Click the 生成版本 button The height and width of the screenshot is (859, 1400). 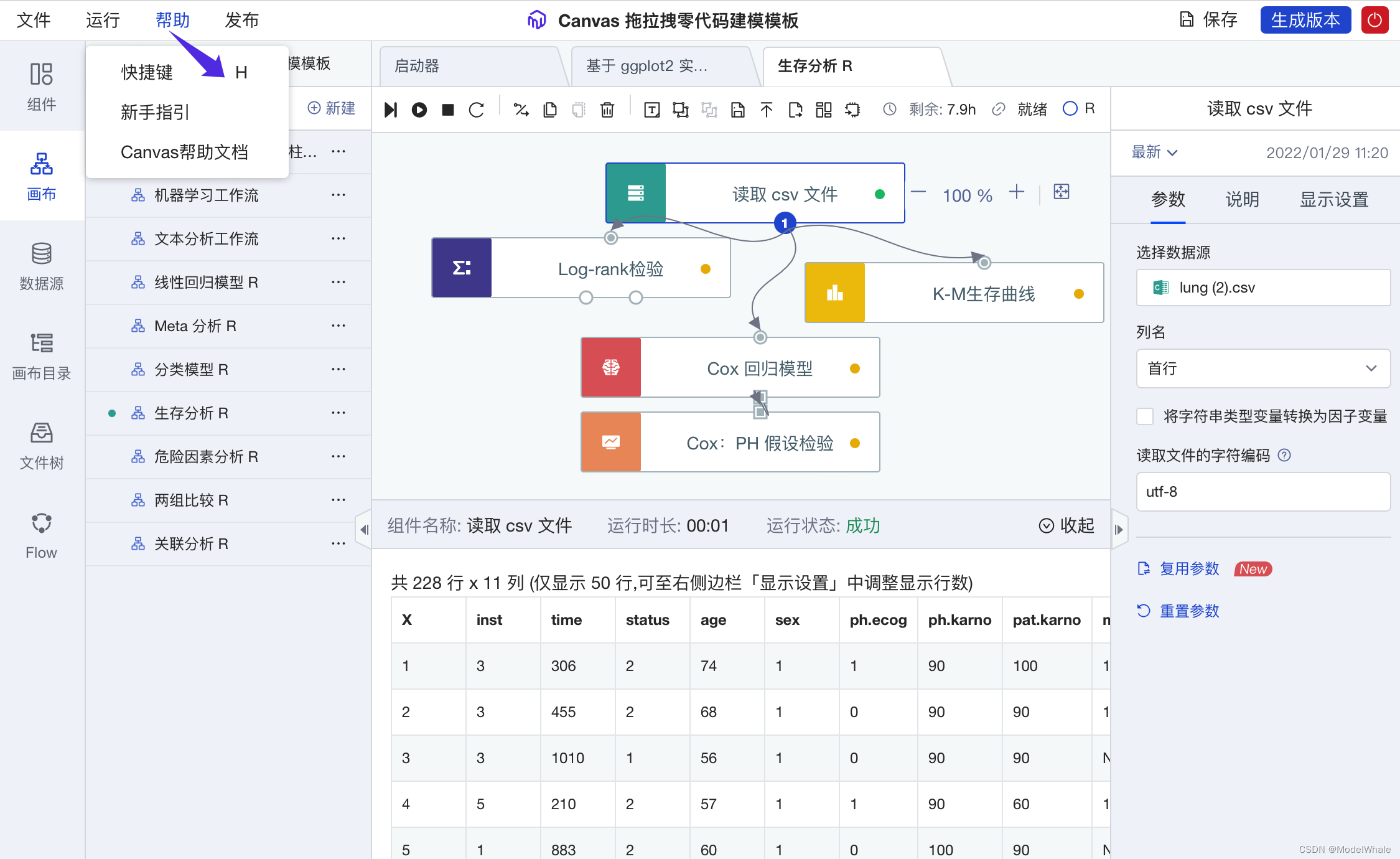coord(1305,20)
